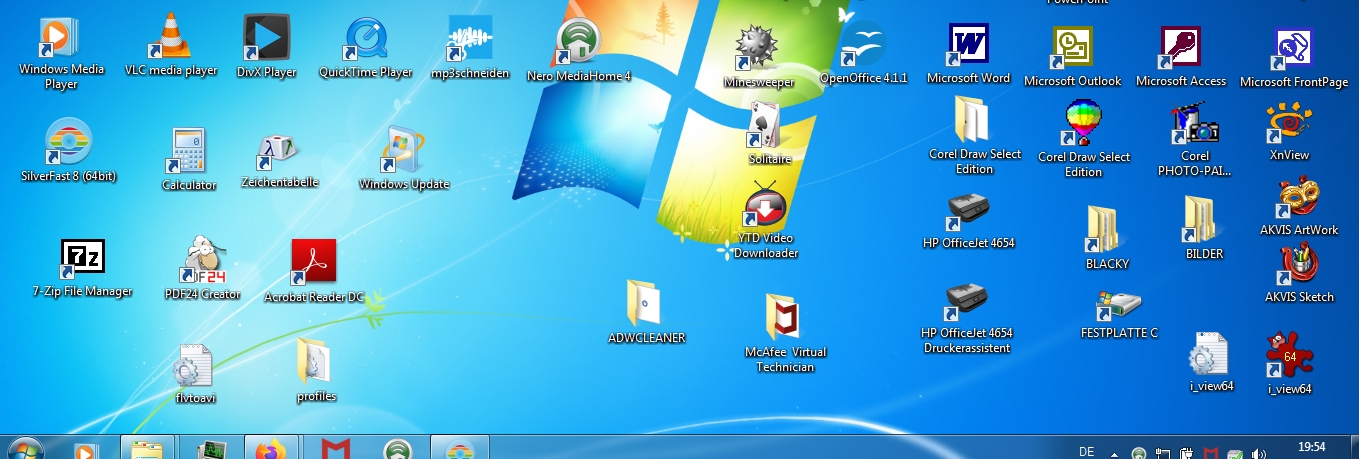
Task: Click the 19:54 taskbar clock
Action: [x=1311, y=447]
